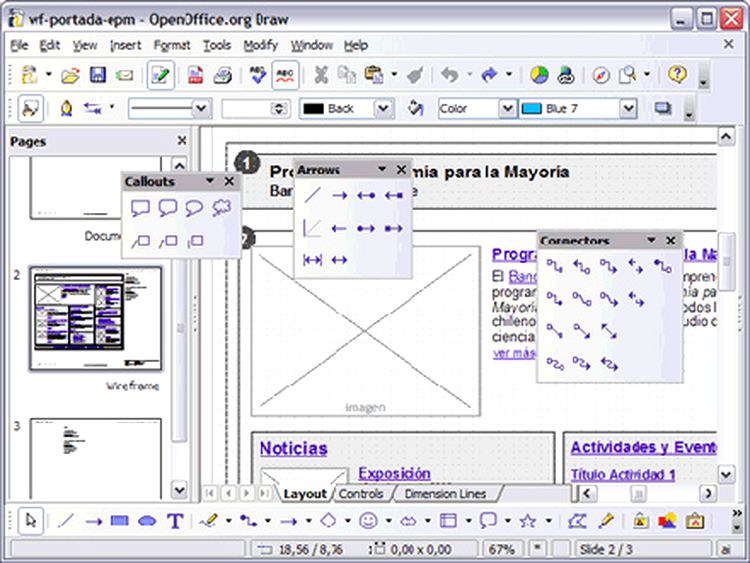Click the ver más link
750x563 pixels.
click(514, 353)
